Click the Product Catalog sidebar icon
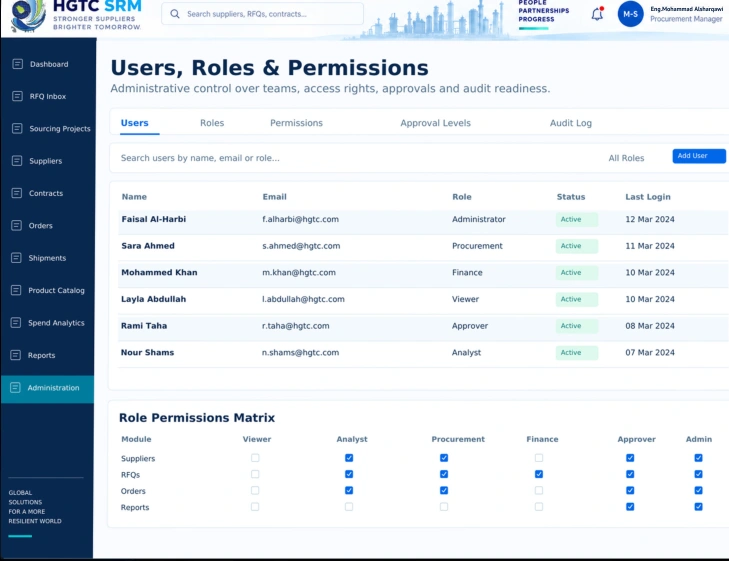Viewport: 729px width, 561px height. [16, 290]
